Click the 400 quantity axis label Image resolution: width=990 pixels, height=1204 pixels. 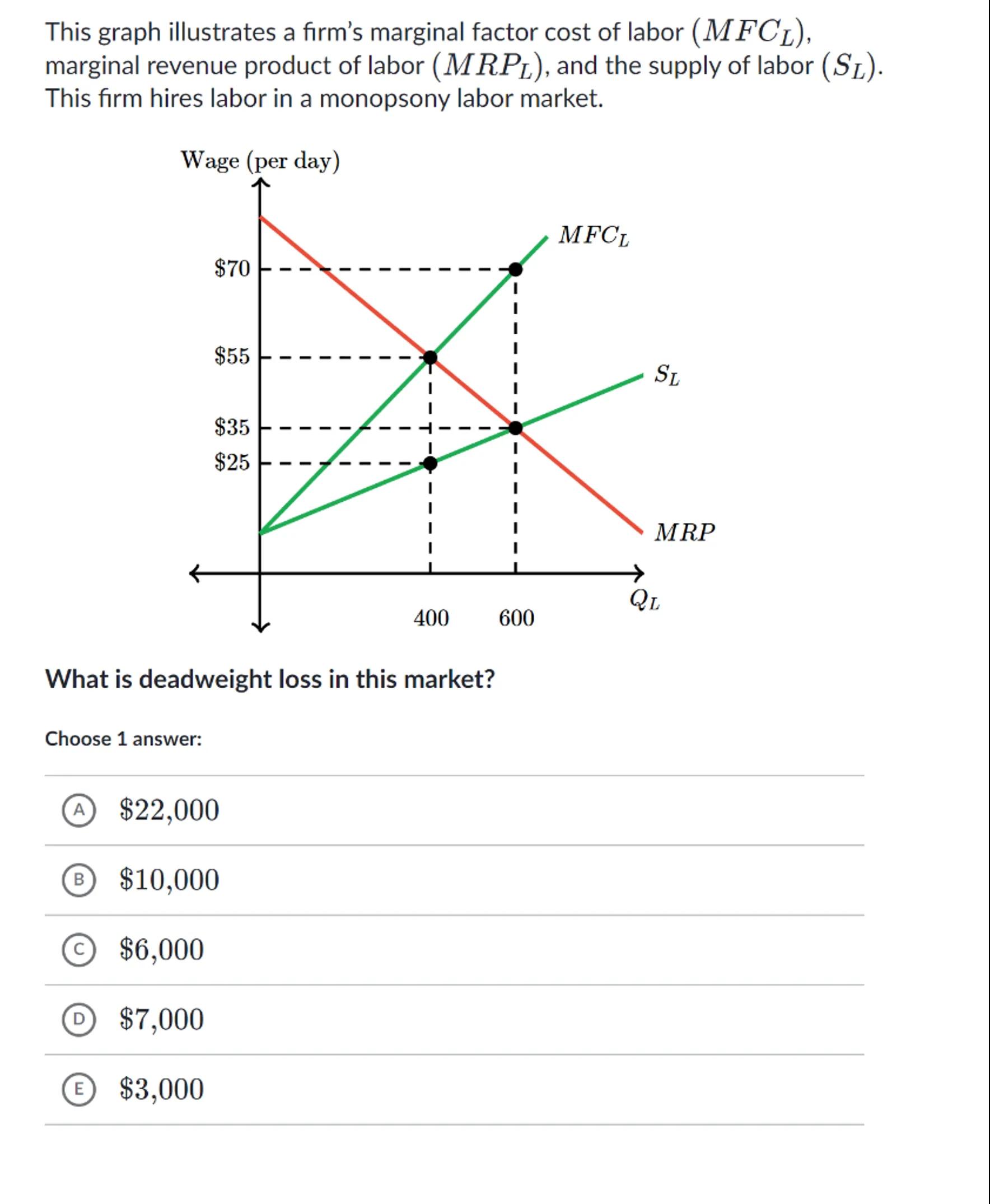pyautogui.click(x=431, y=618)
